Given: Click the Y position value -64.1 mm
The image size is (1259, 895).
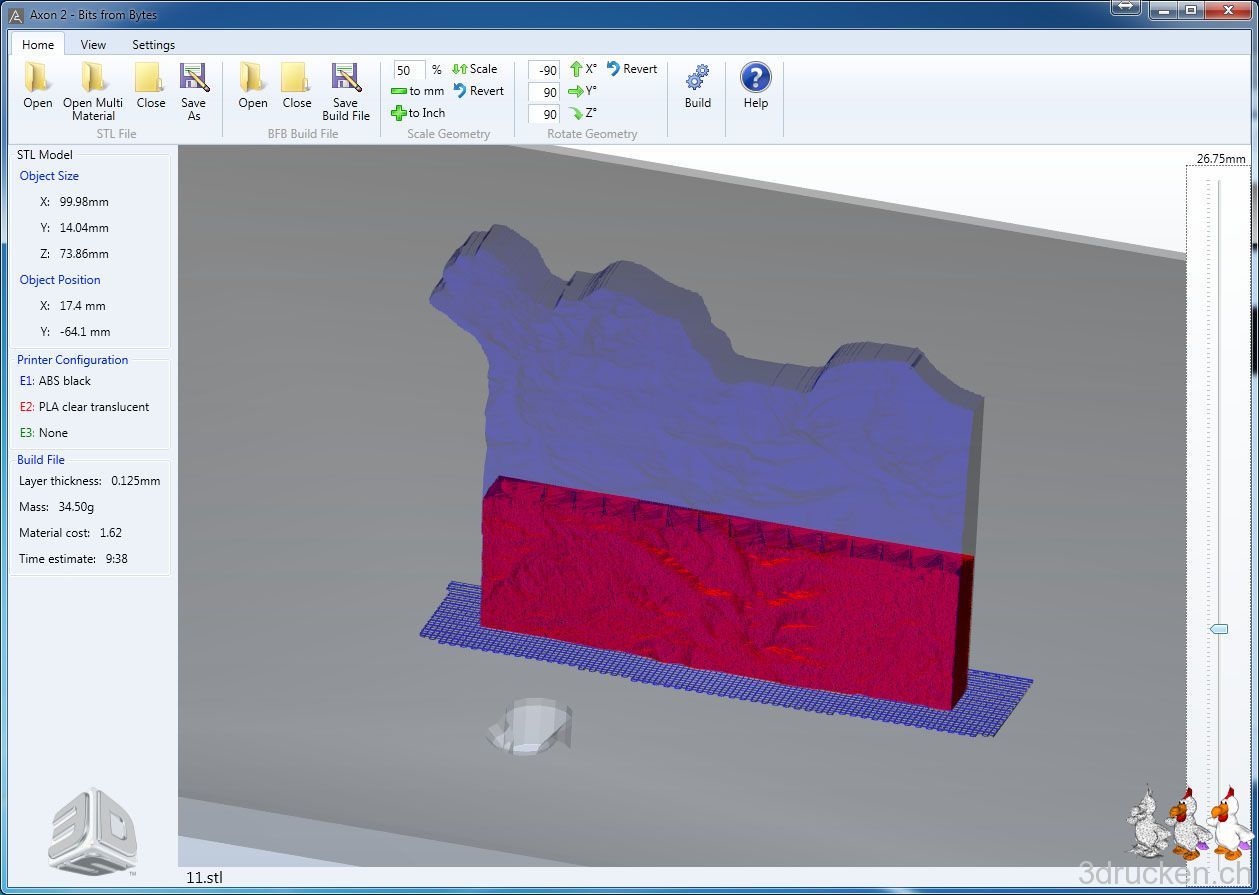Looking at the screenshot, I should 85,332.
